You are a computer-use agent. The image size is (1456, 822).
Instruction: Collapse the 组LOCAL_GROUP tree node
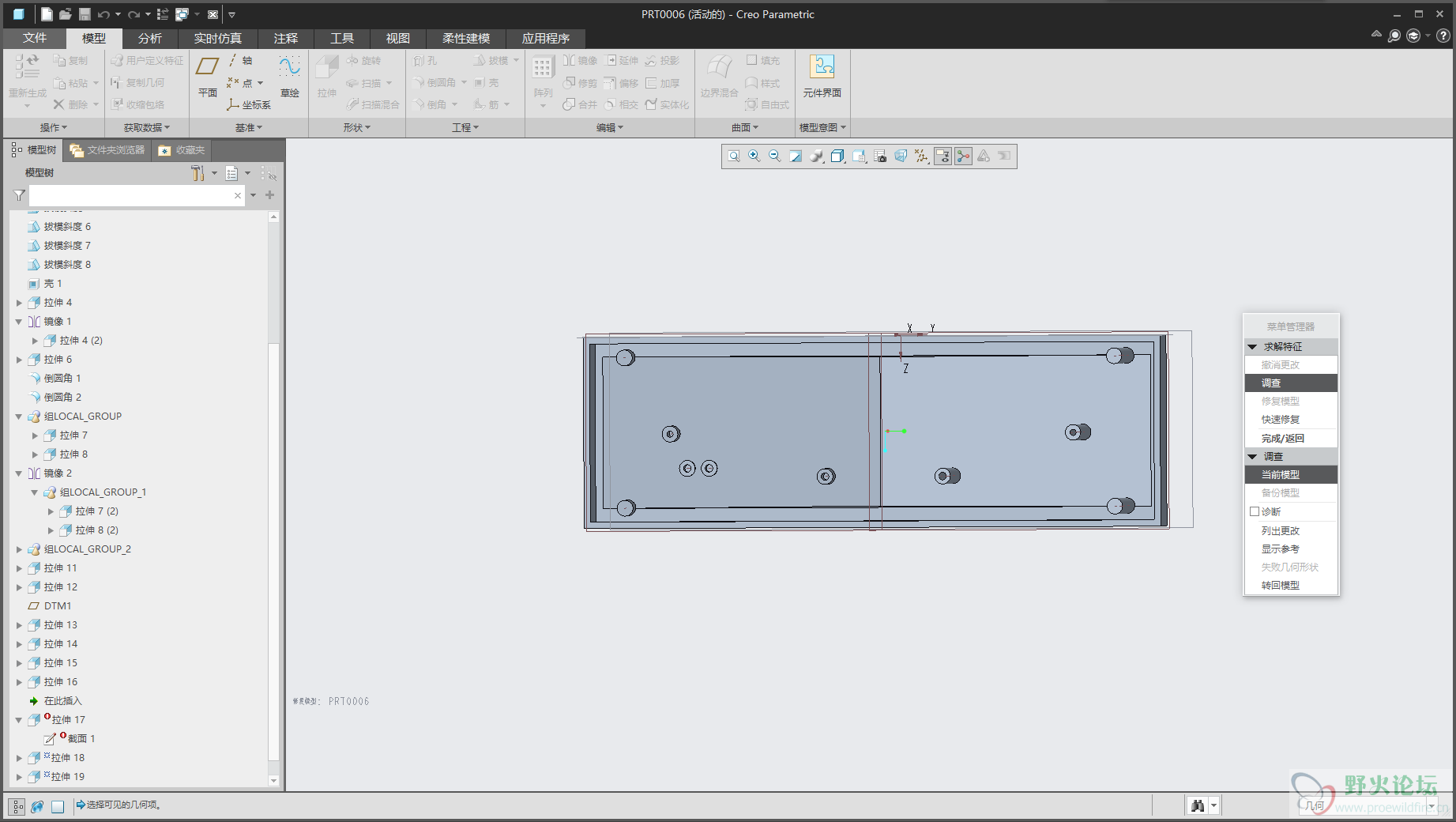(x=19, y=417)
